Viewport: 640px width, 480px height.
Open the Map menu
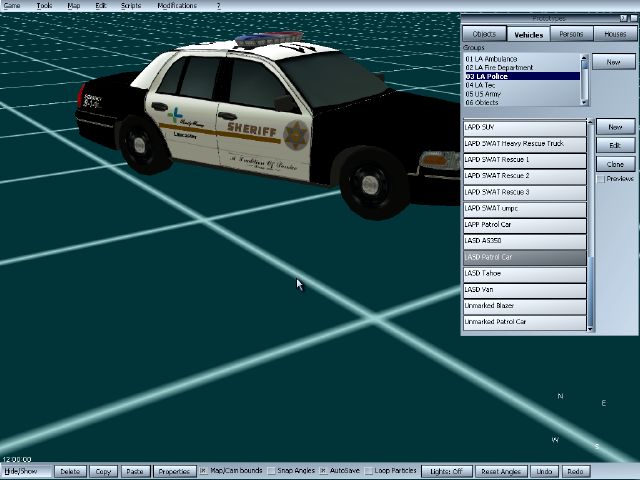click(73, 6)
